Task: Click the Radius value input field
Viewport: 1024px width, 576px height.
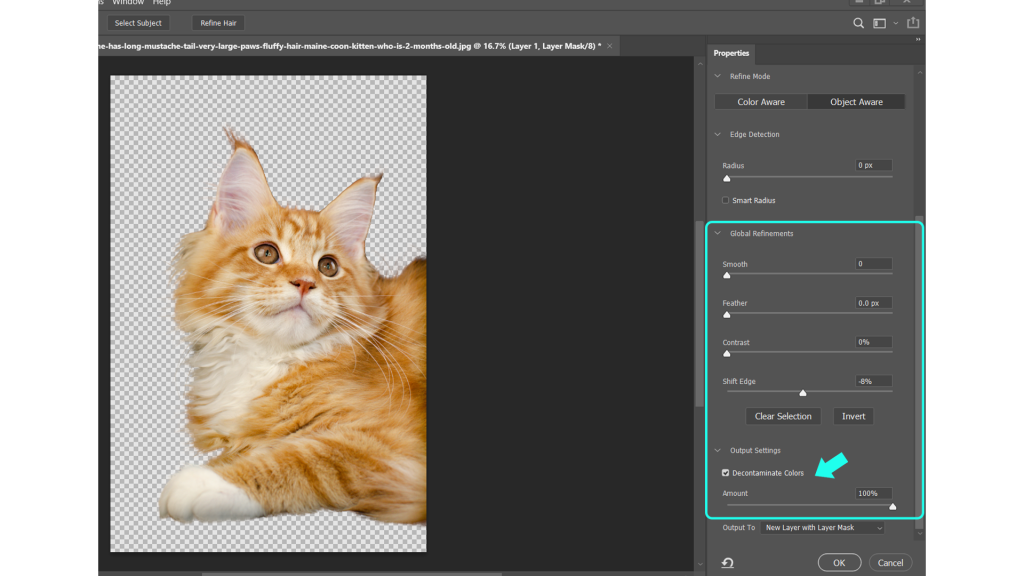Action: point(871,165)
